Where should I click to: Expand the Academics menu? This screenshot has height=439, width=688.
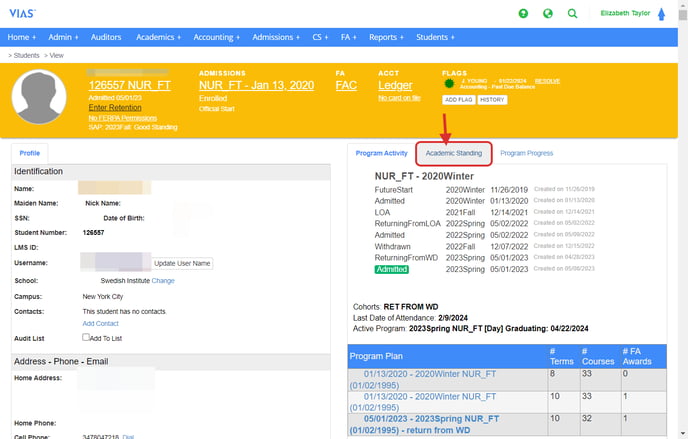(x=158, y=37)
